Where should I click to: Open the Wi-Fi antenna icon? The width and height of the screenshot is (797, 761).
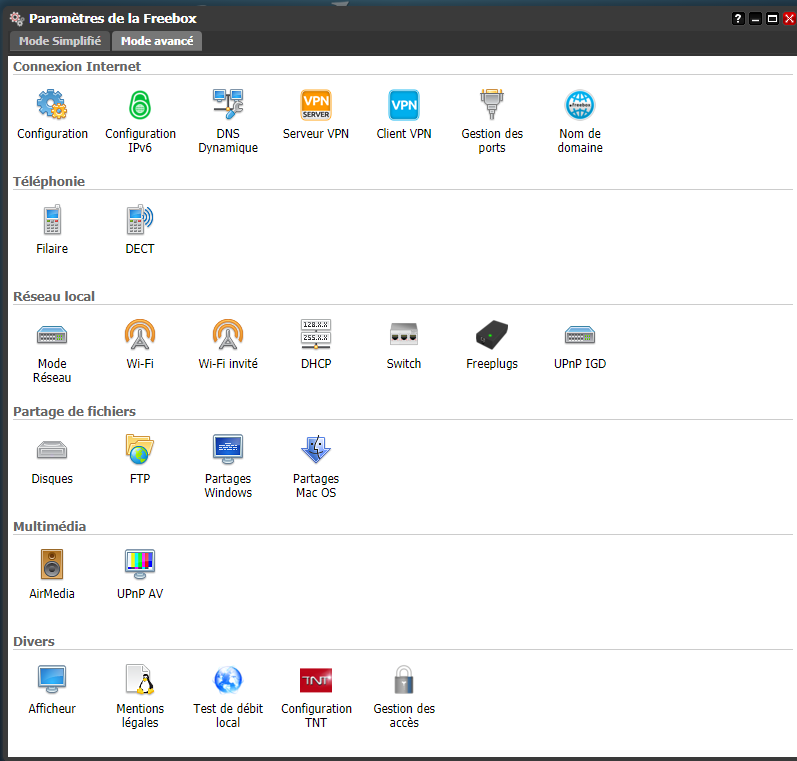tap(140, 334)
